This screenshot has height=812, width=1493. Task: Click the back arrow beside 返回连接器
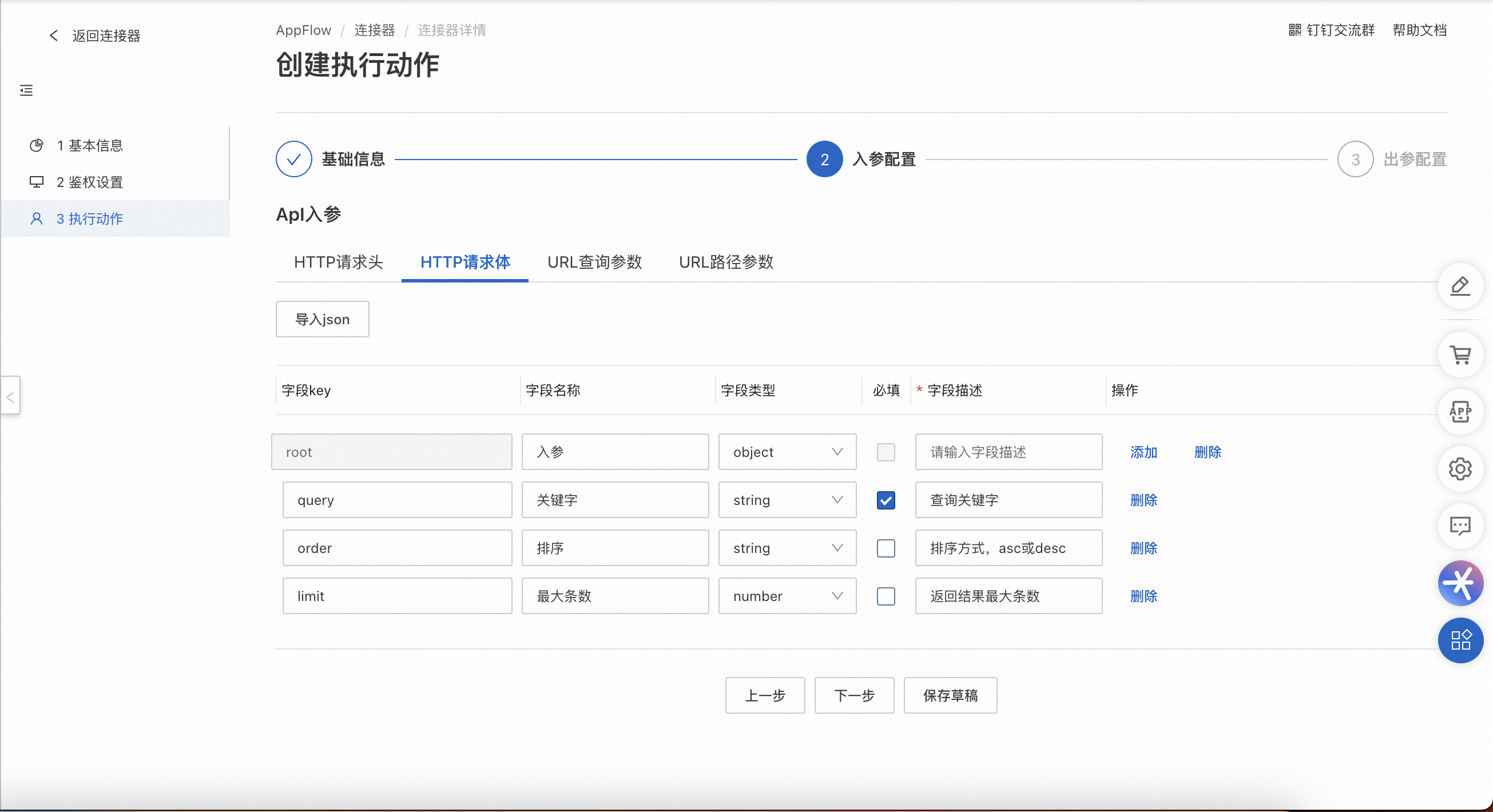pos(53,35)
